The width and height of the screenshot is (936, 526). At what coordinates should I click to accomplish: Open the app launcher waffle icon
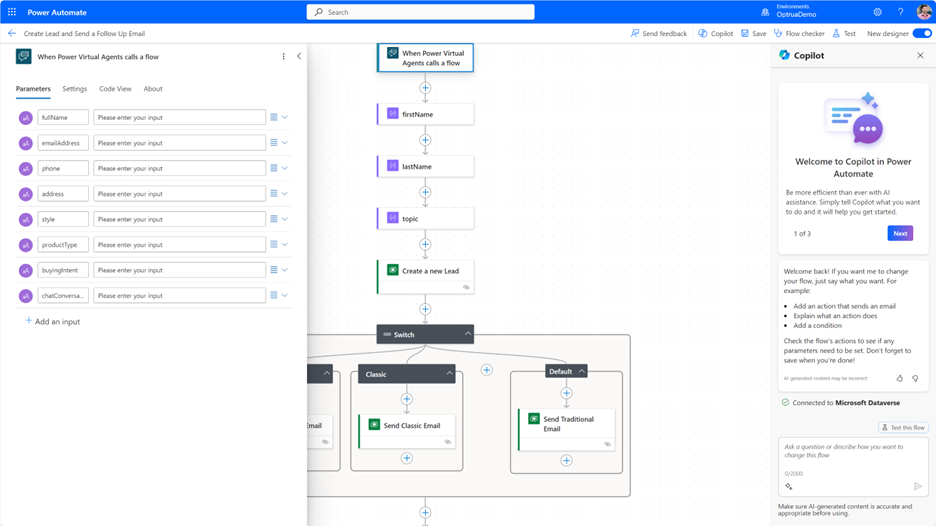pyautogui.click(x=12, y=12)
